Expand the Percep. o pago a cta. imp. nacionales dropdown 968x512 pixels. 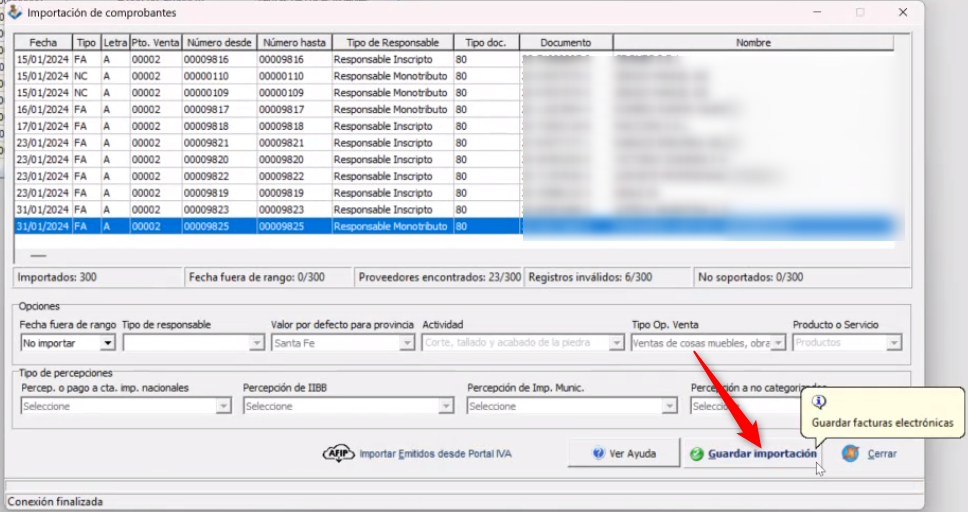pos(224,407)
